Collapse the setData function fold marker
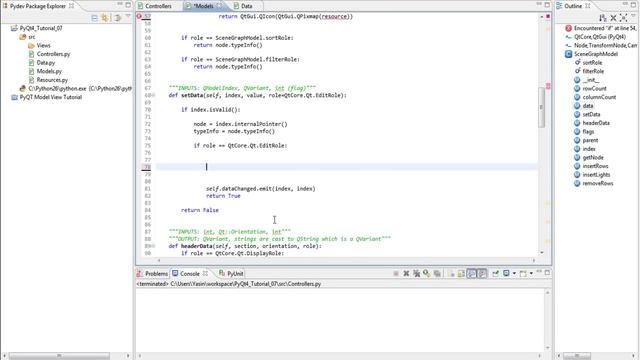 (x=153, y=96)
